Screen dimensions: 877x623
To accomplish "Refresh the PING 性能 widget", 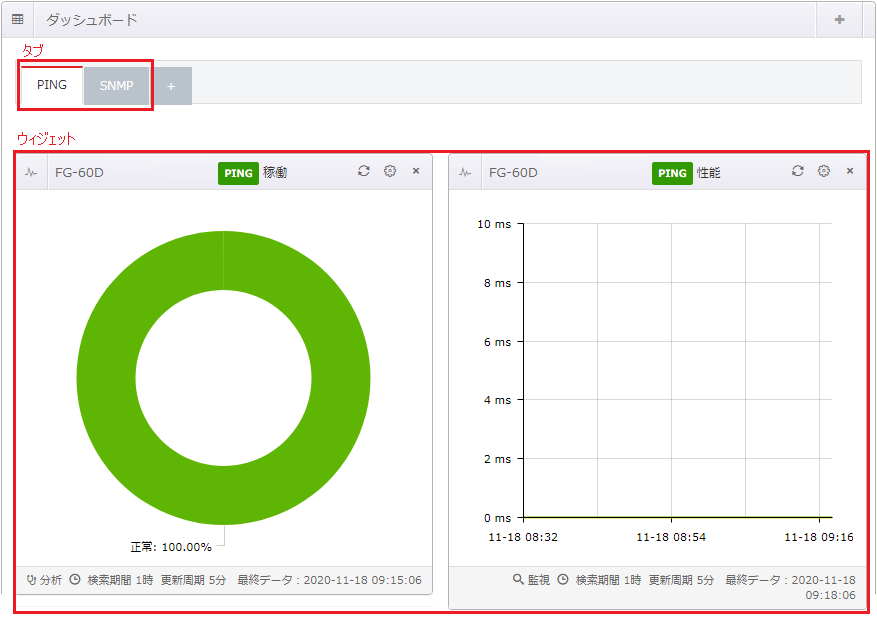I will click(x=798, y=171).
